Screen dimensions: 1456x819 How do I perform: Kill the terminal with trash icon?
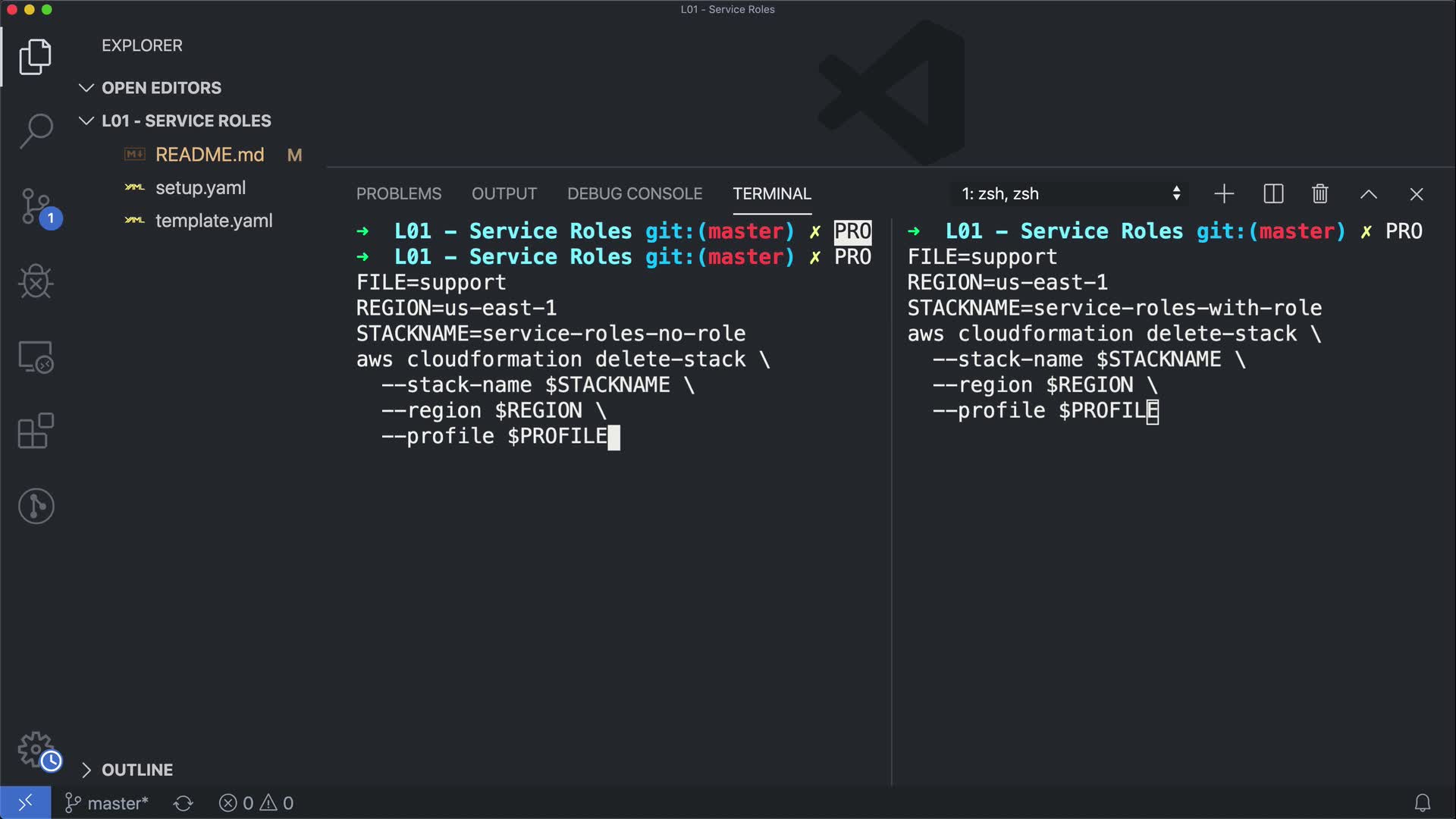tap(1319, 194)
